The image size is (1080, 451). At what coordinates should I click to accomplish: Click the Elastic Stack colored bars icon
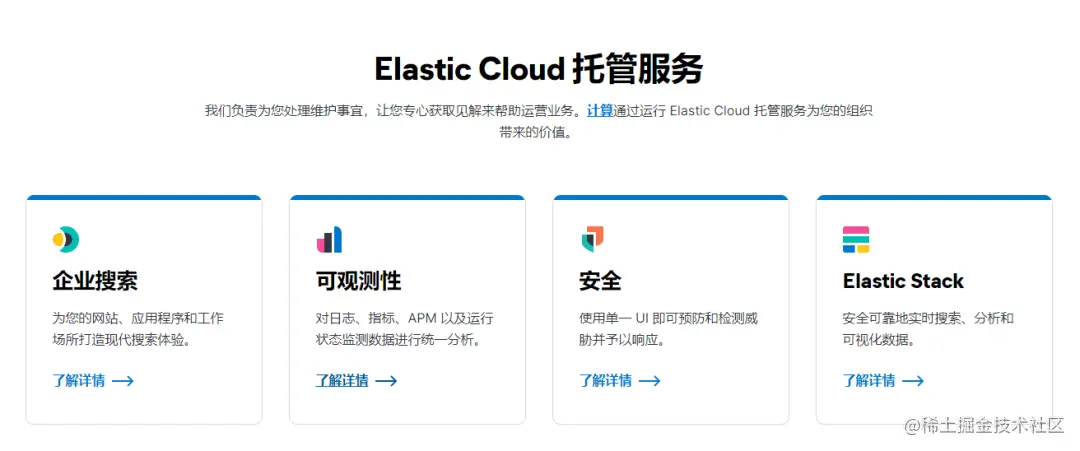(856, 240)
